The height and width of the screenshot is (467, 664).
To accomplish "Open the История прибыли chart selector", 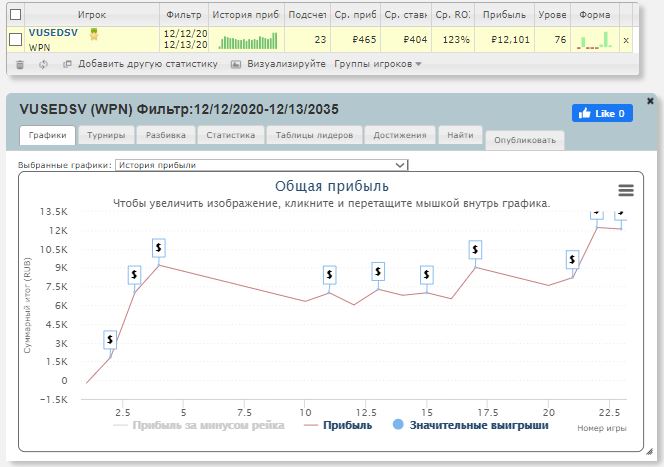I will [x=261, y=165].
